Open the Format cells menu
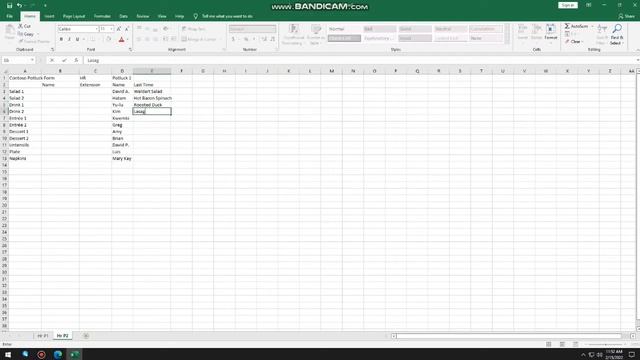The height and width of the screenshot is (360, 640). pos(551,32)
